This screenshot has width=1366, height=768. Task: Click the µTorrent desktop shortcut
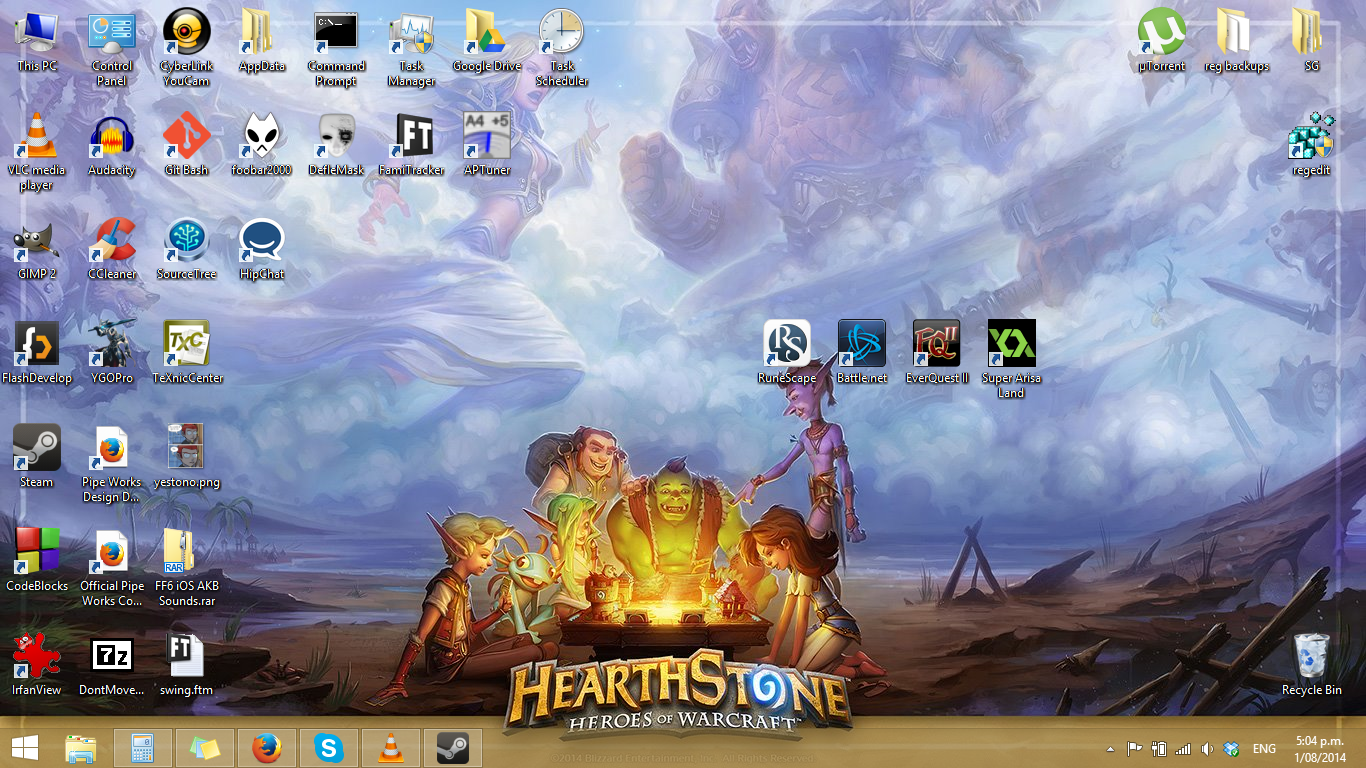tap(1162, 41)
